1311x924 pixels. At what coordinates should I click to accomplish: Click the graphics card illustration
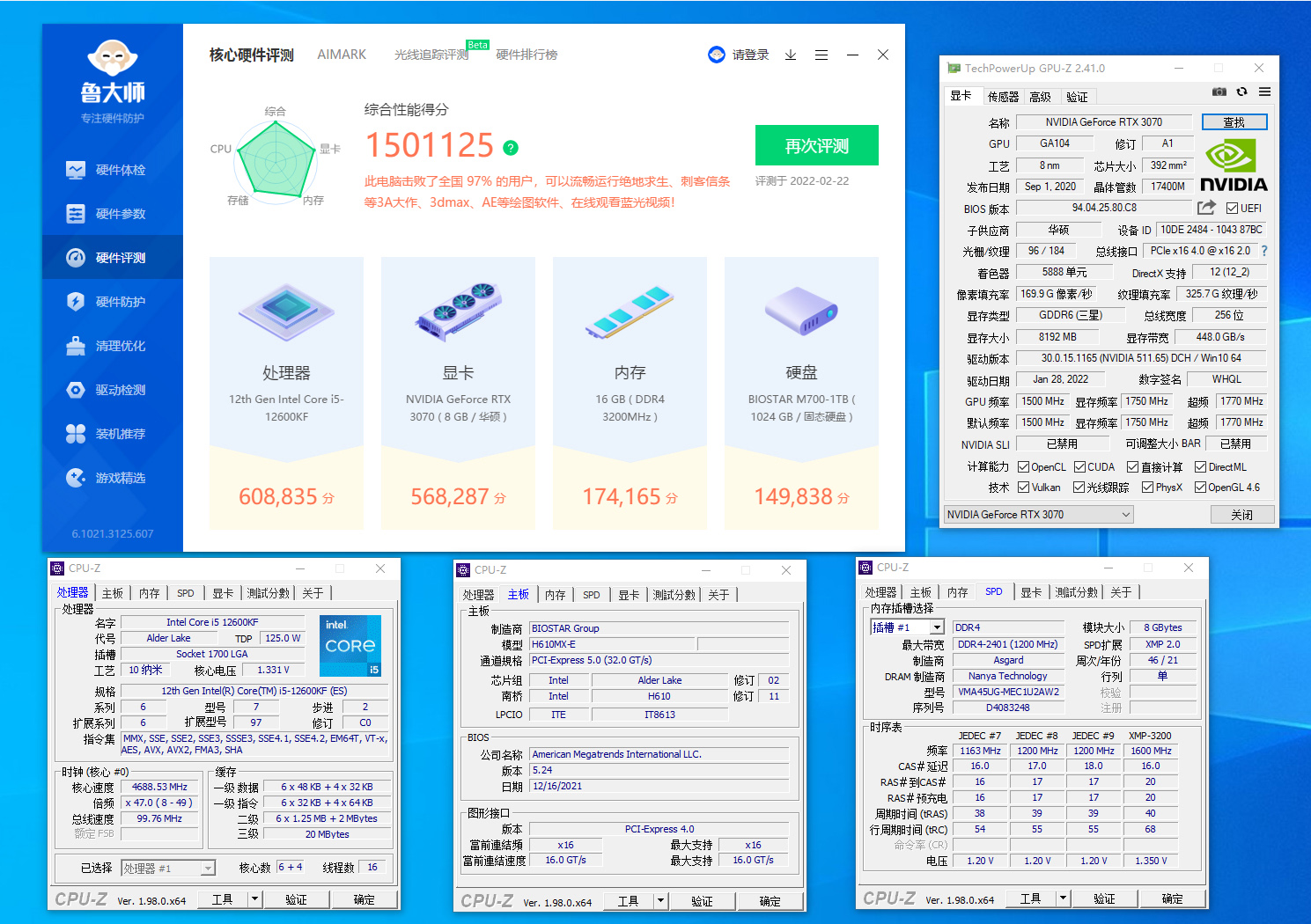[x=458, y=312]
